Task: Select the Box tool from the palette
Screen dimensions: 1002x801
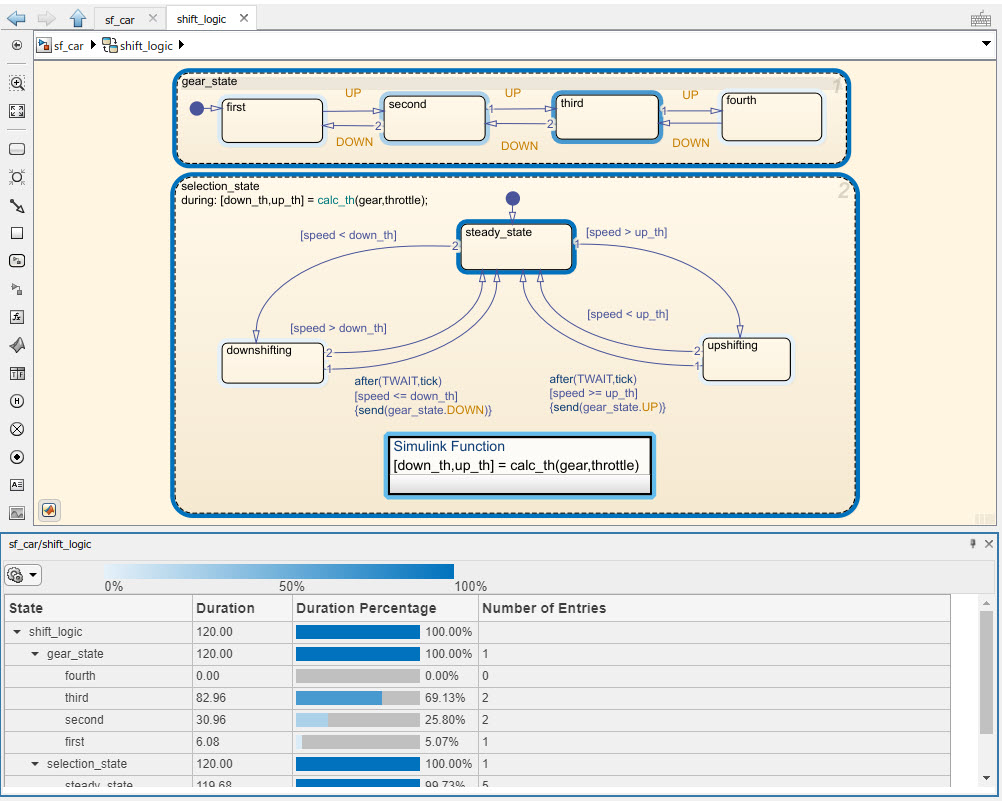Action: coord(16,233)
